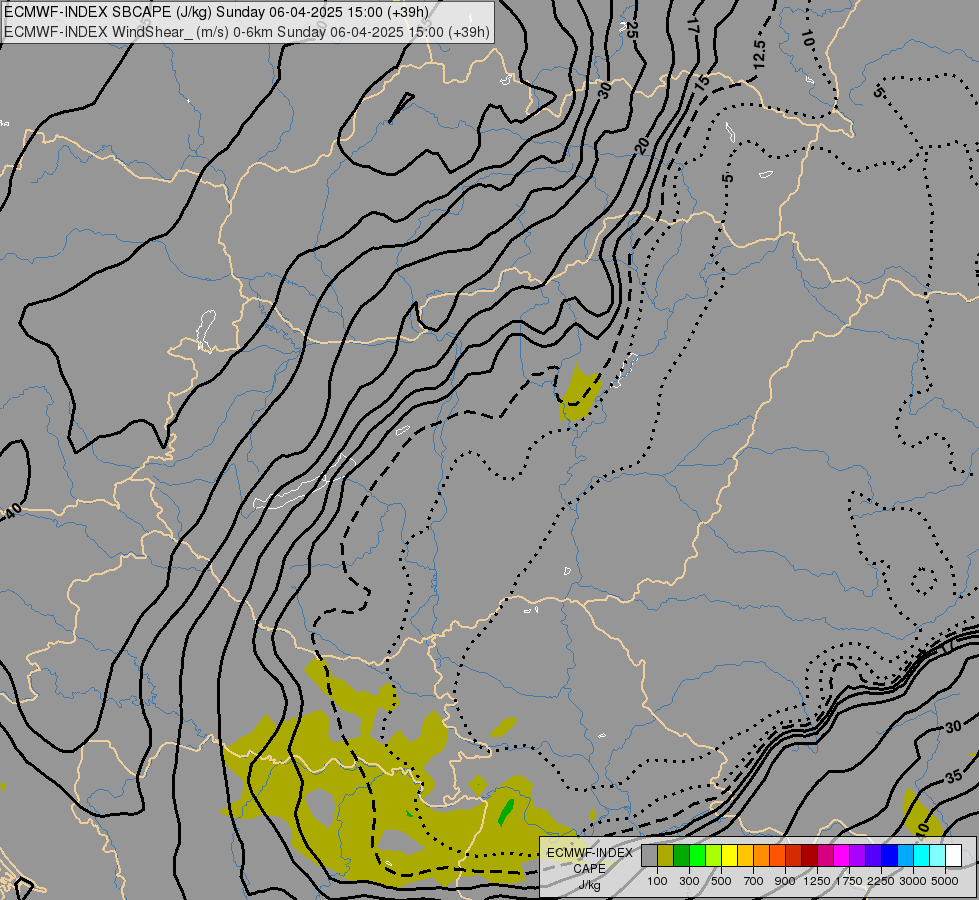Click the amber legend swatch
The width and height of the screenshot is (979, 900).
click(x=745, y=855)
